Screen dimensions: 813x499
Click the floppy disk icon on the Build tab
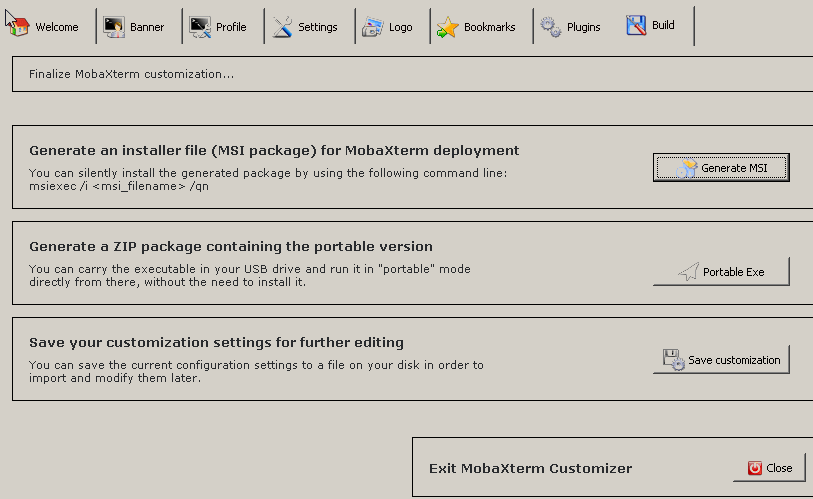pos(636,26)
